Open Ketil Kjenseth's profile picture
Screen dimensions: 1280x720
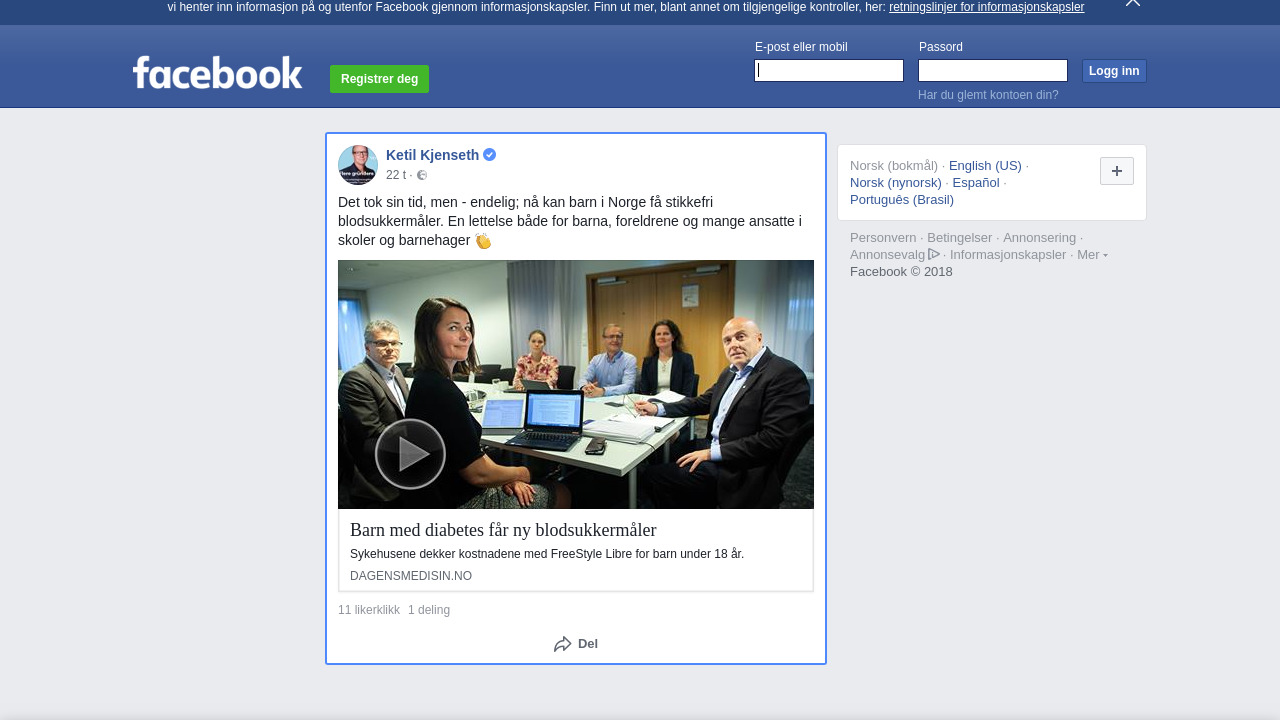(x=358, y=165)
